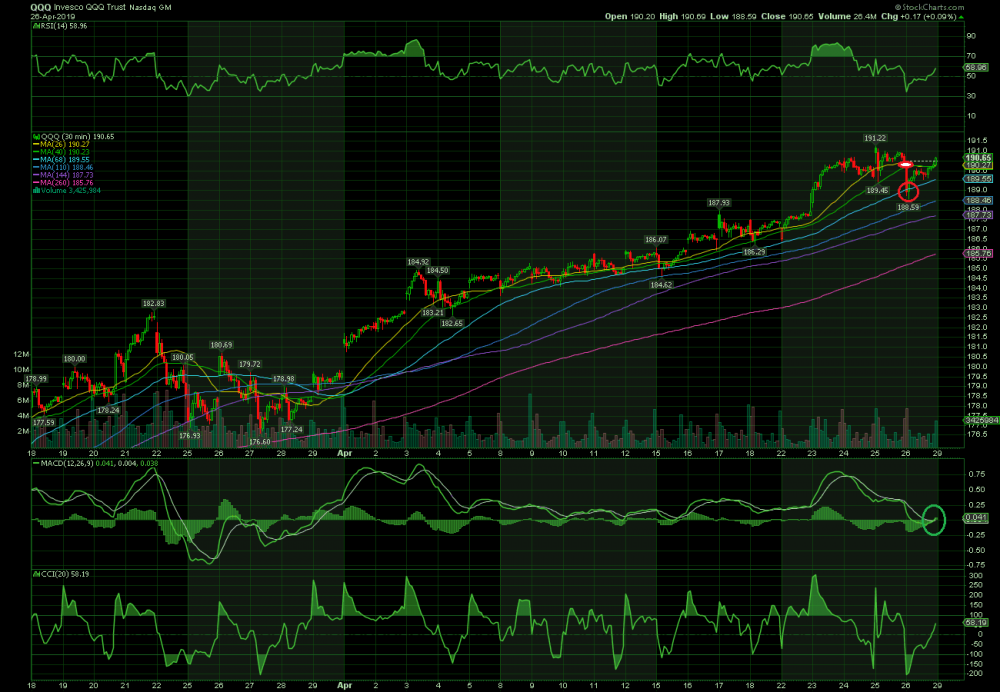
Task: Click the 191.22 high price label
Action: (875, 137)
